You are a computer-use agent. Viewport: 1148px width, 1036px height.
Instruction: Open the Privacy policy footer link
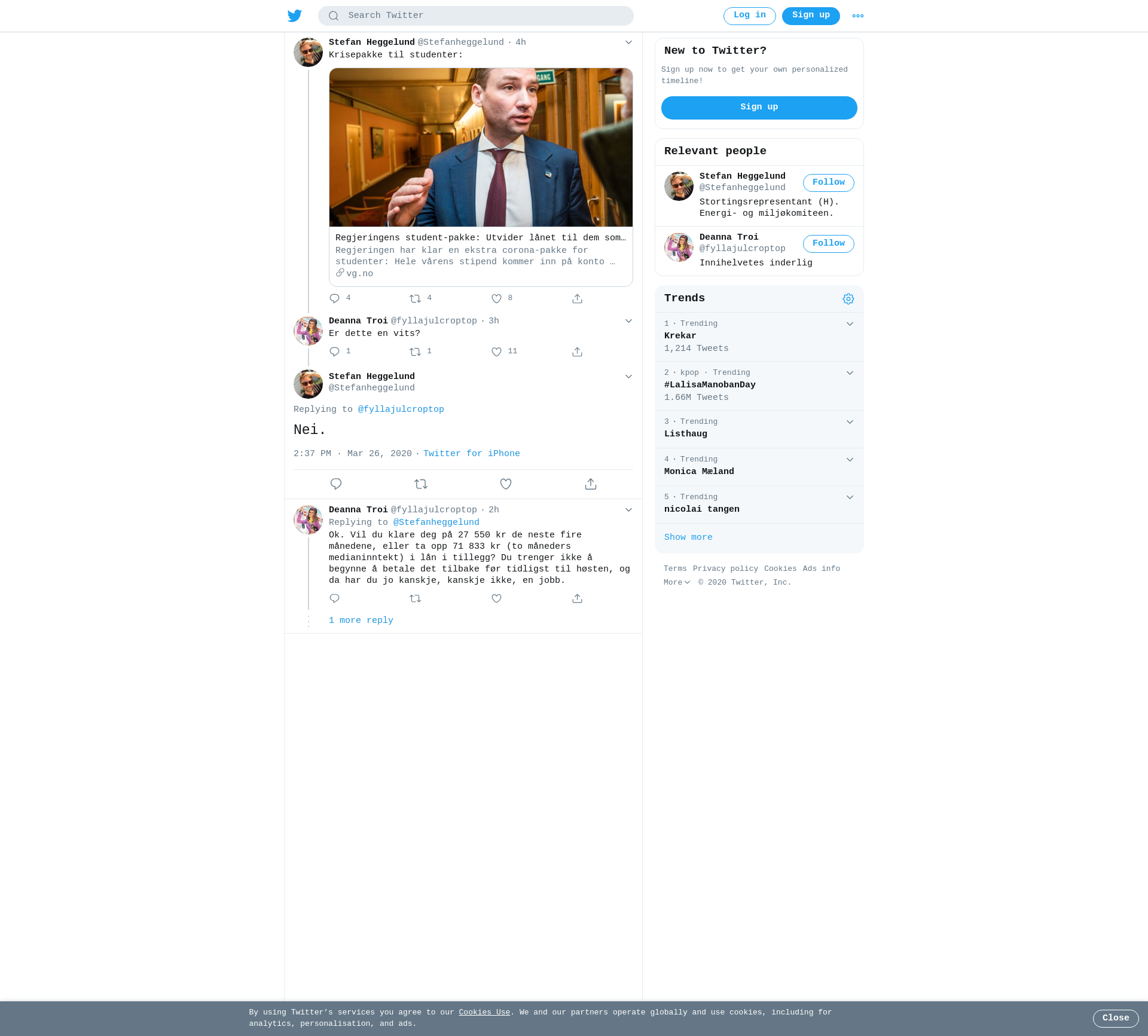coord(725,569)
